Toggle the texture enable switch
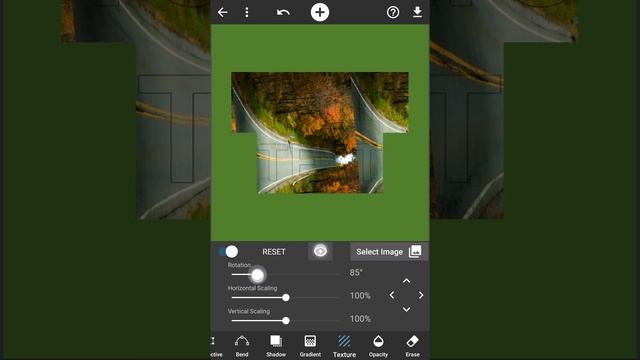 tap(228, 251)
